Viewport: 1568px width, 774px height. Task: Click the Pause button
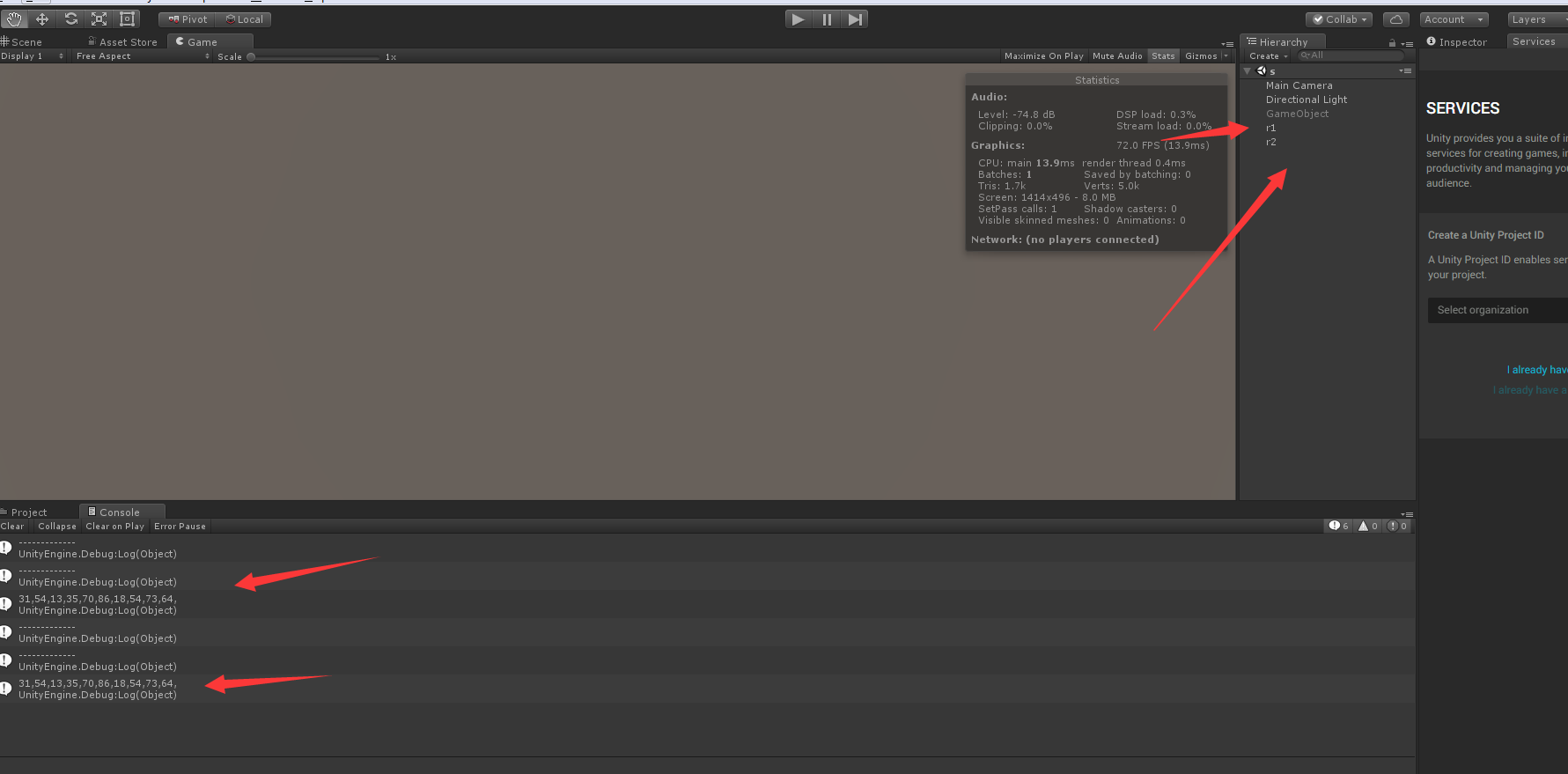(x=827, y=19)
